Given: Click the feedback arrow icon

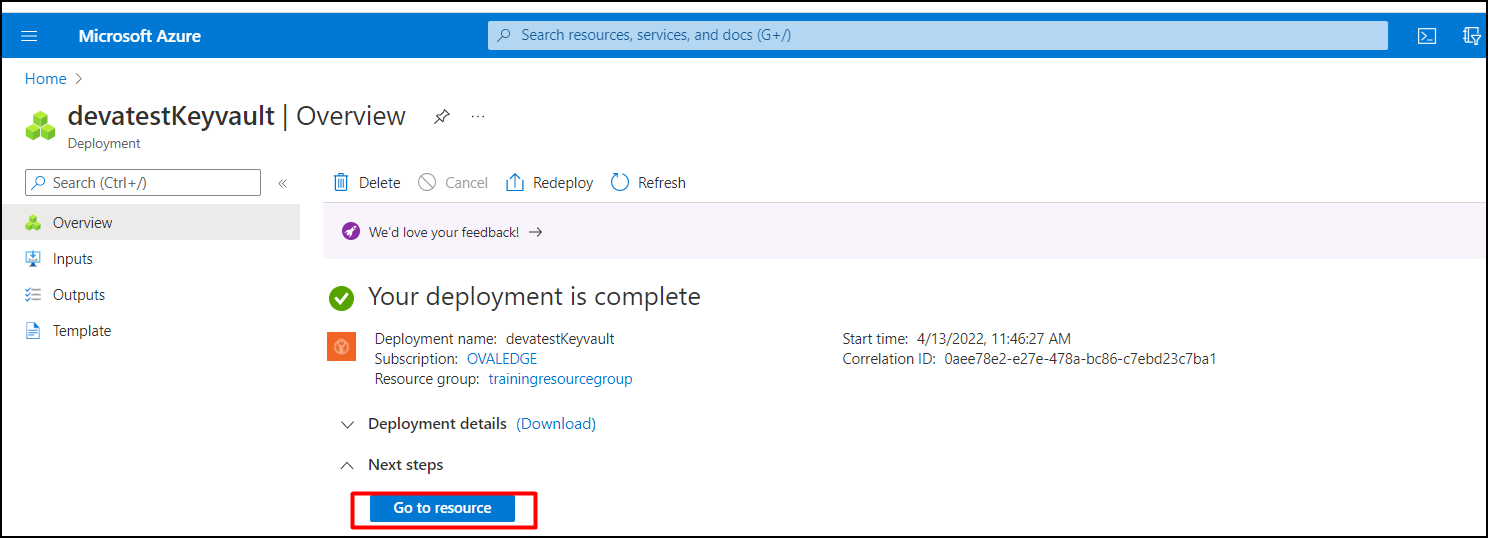Looking at the screenshot, I should click(x=536, y=232).
